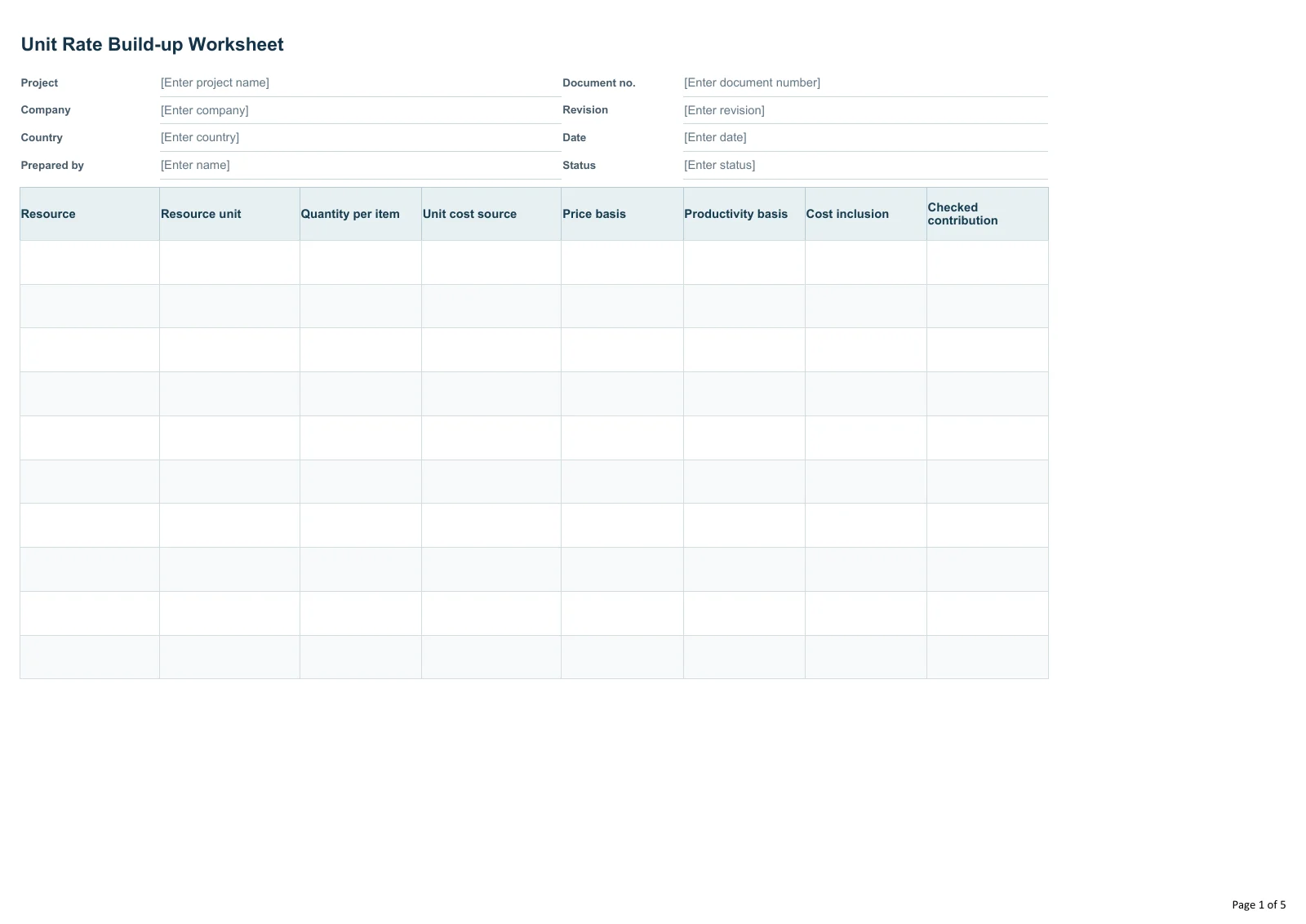Viewport: 1306px width, 924px height.
Task: Click the 'Unit Rate Build-up Worksheet' title
Action: pos(153,44)
